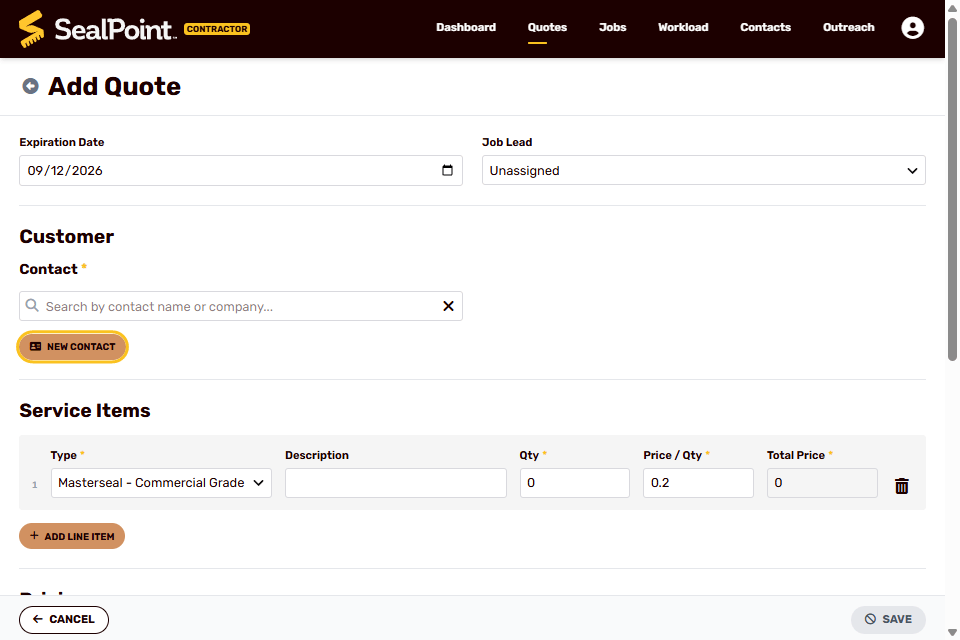Viewport: 960px width, 640px height.
Task: Open the Expiration Date calendar picker
Action: pos(448,170)
